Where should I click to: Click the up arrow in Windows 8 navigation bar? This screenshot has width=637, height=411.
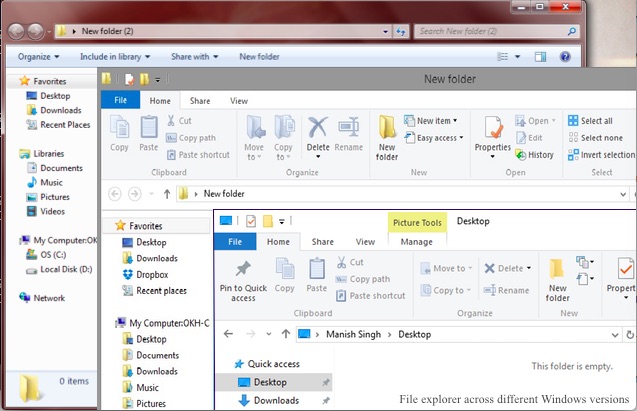tap(167, 194)
